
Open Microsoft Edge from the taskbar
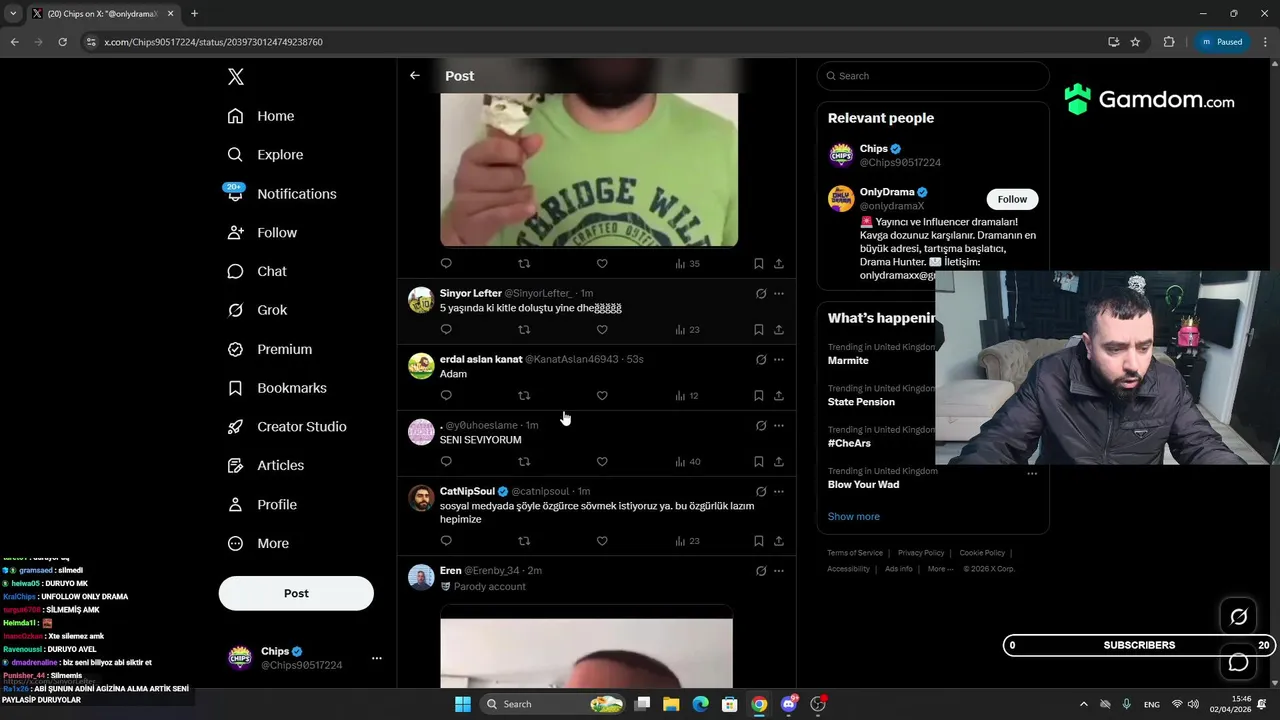click(701, 704)
